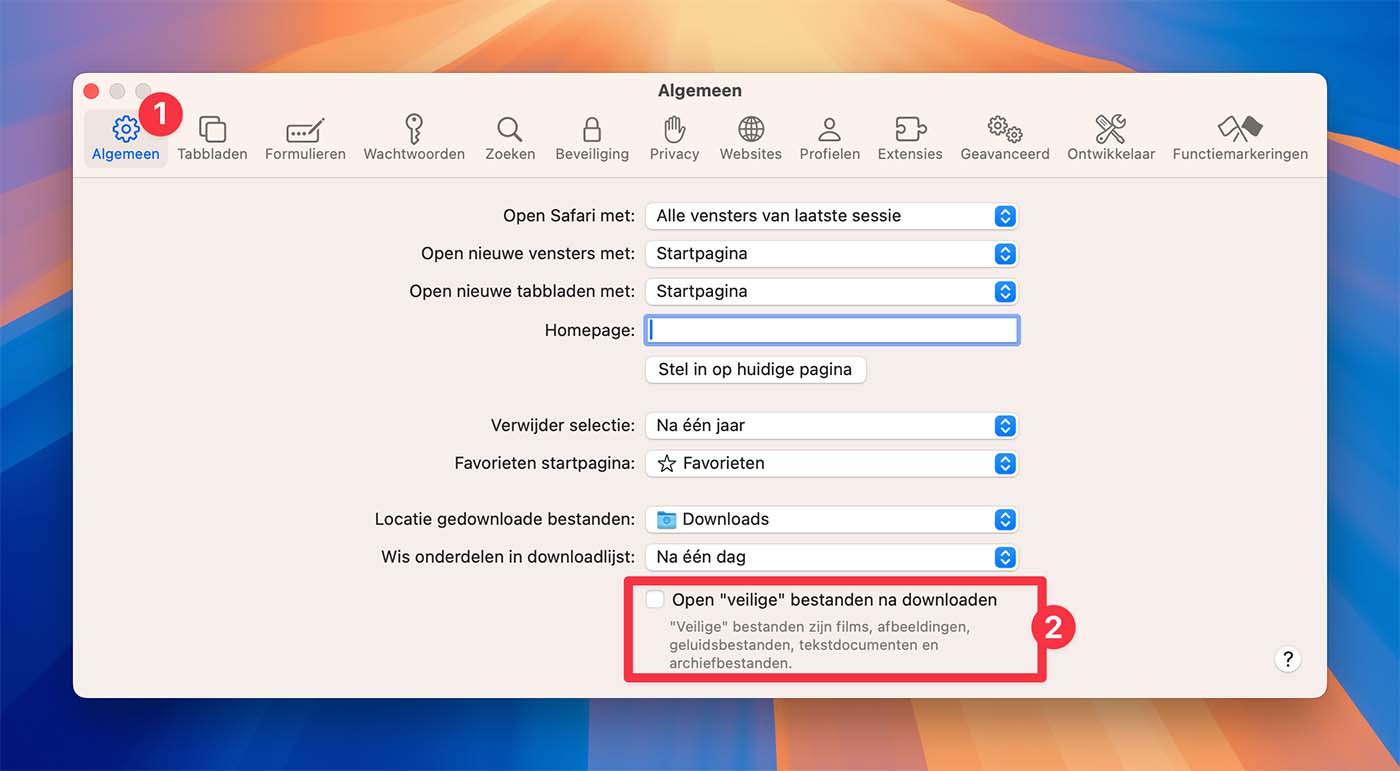
Task: Select the Wachtwoorden key icon
Action: click(x=413, y=138)
